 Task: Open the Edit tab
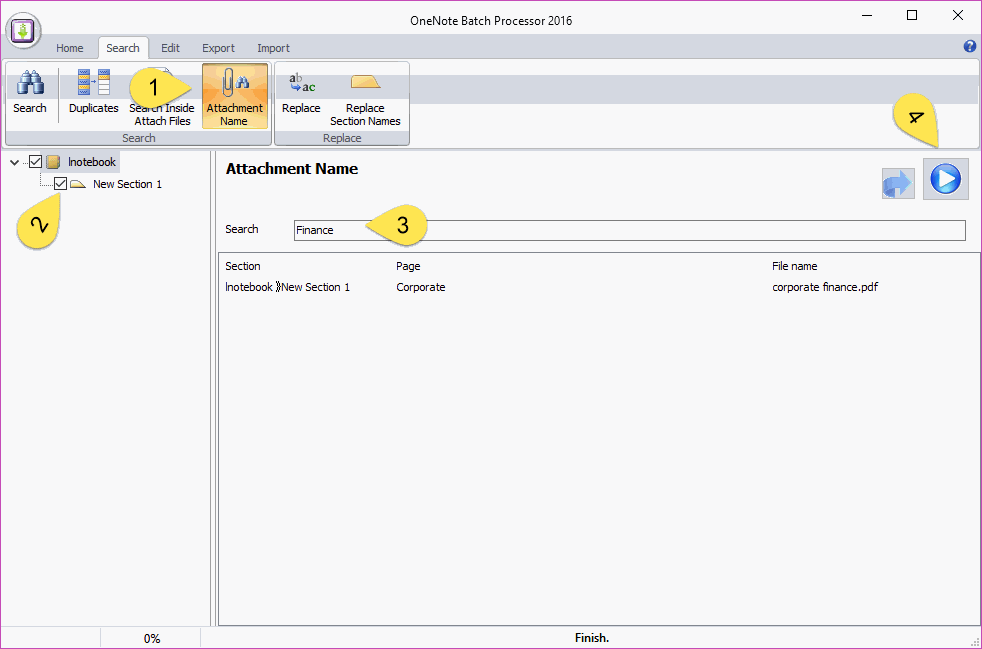pos(170,48)
